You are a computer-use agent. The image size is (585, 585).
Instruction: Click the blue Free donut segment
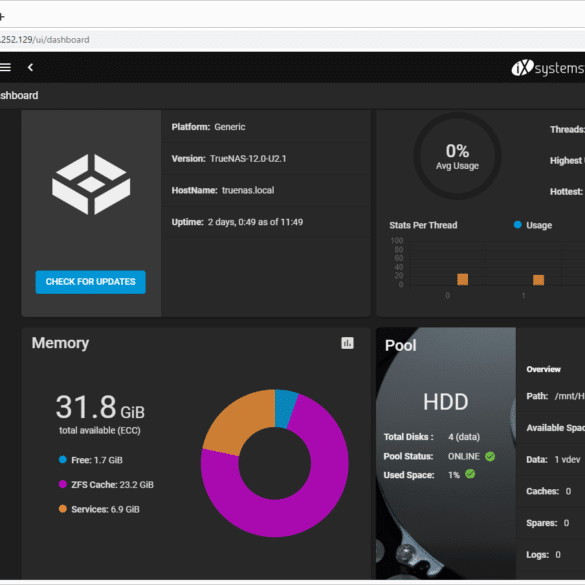tap(285, 409)
